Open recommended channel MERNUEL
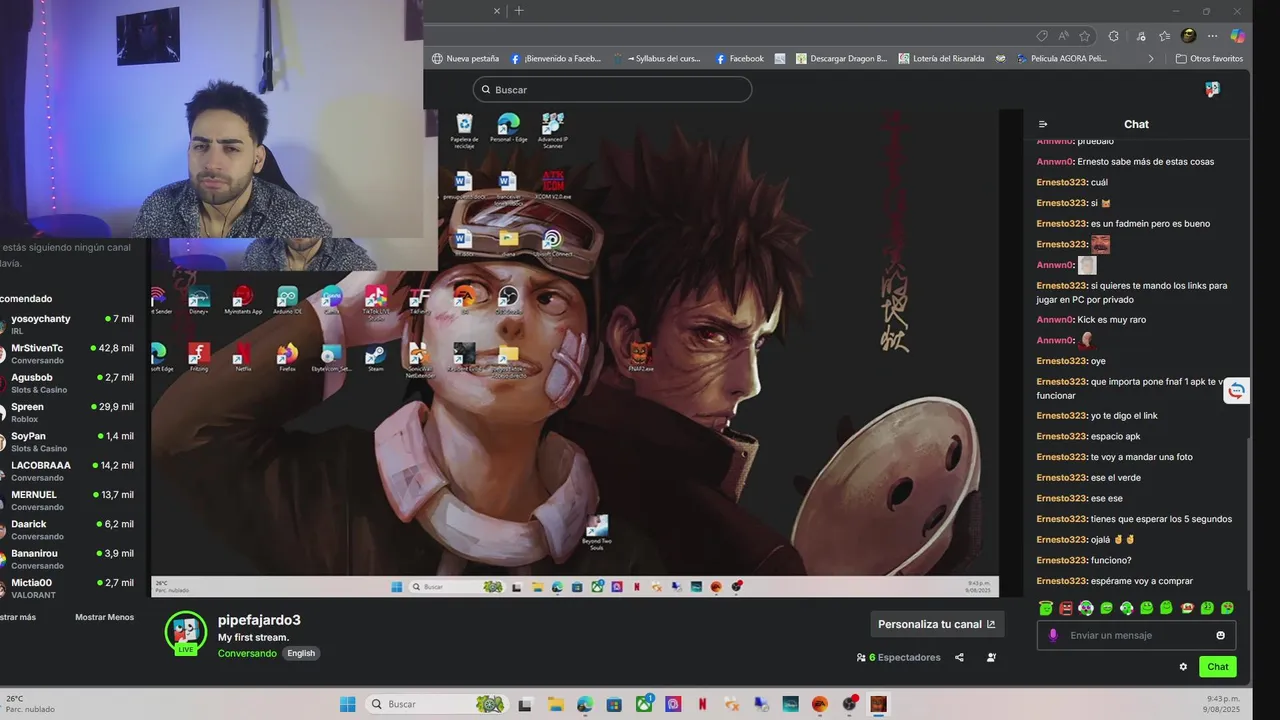 67,500
